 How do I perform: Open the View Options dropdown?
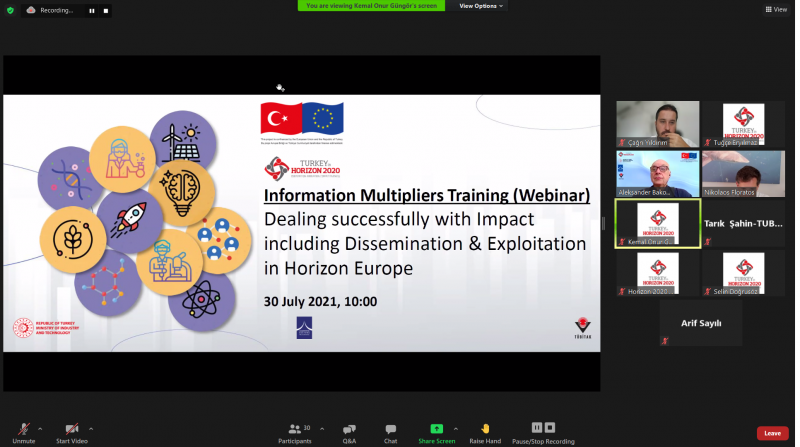pos(481,6)
